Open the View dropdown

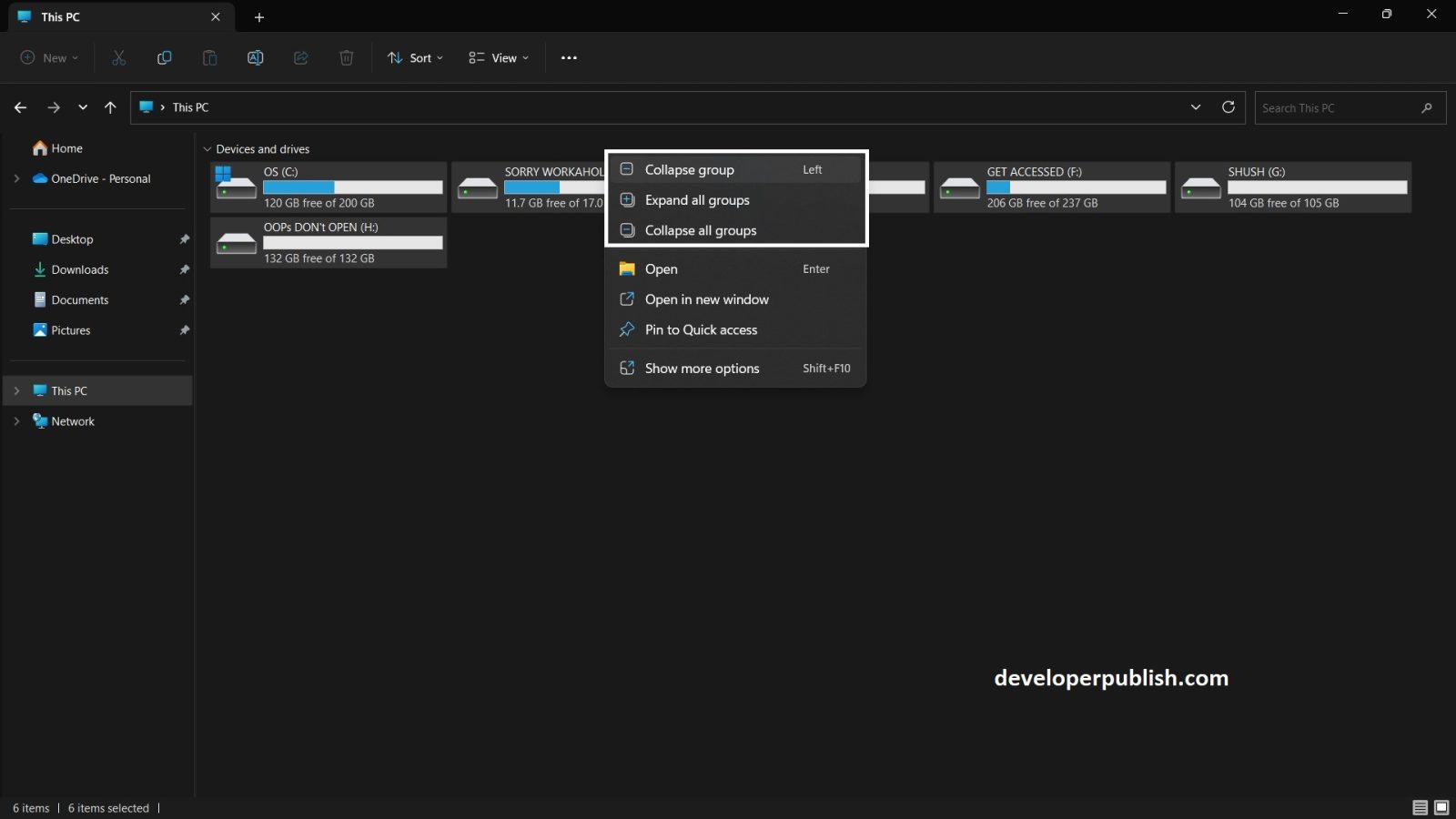pos(497,57)
